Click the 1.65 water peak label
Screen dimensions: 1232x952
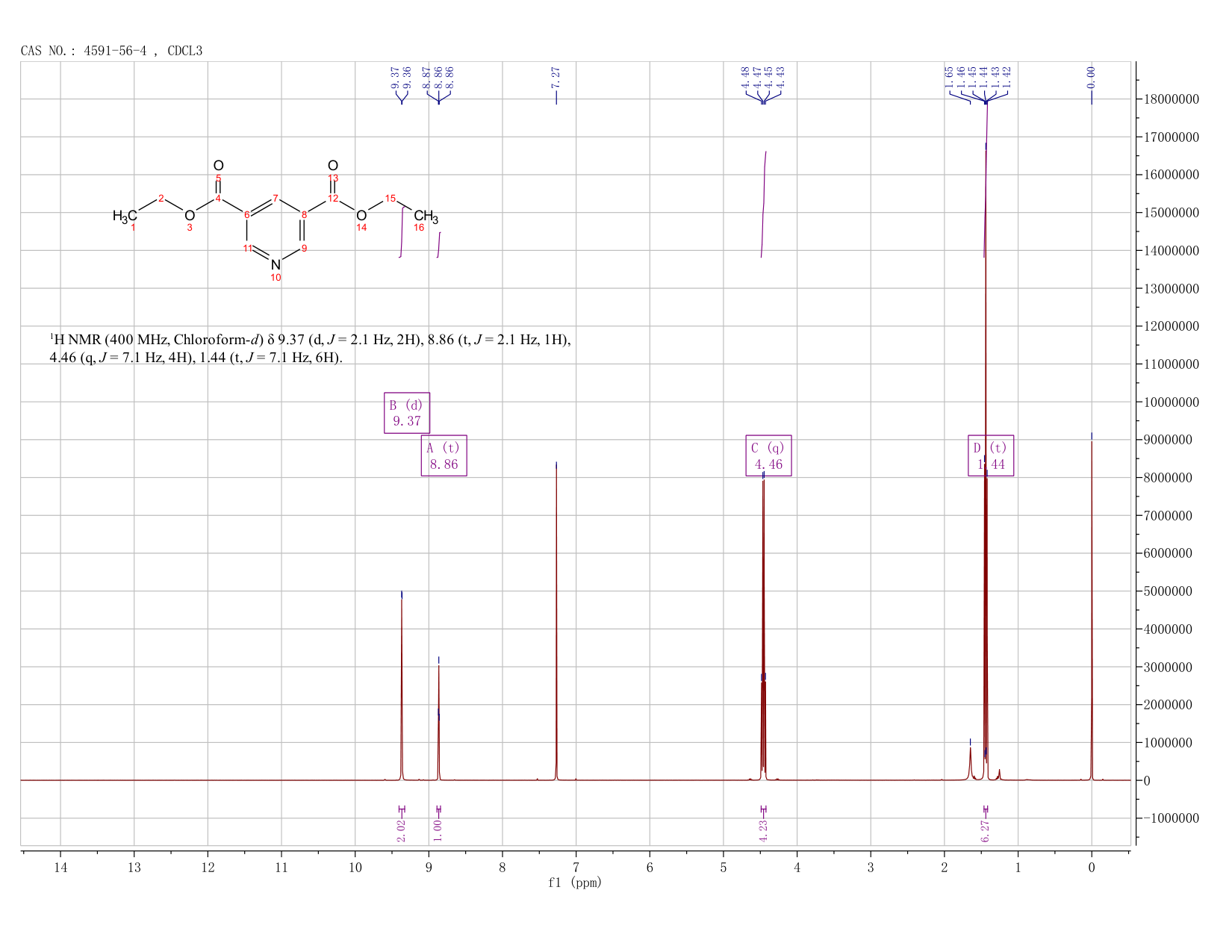pyautogui.click(x=949, y=77)
